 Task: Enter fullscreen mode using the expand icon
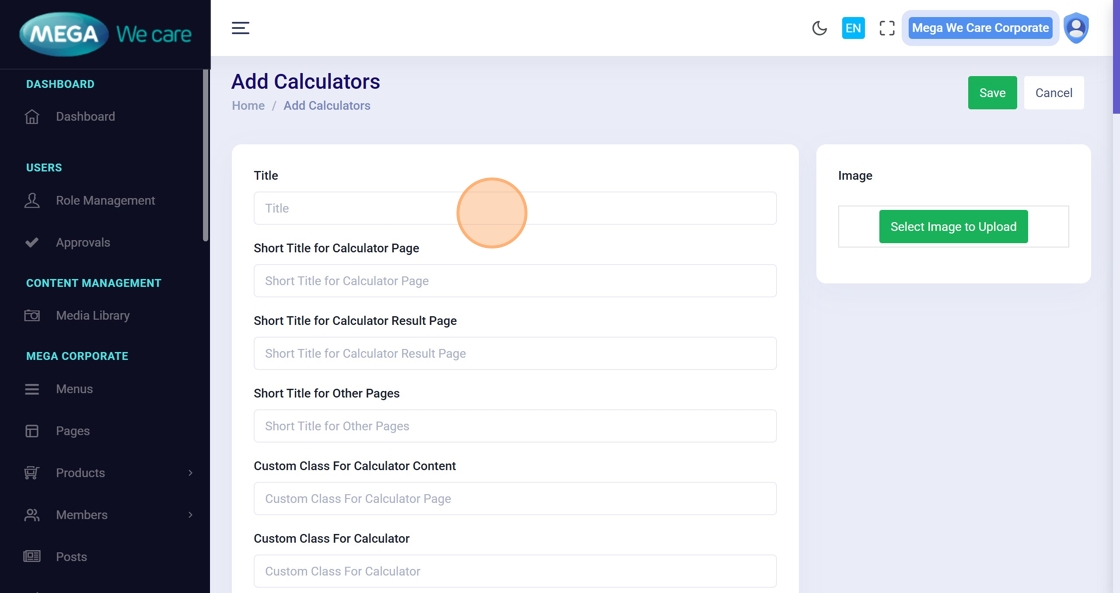887,28
